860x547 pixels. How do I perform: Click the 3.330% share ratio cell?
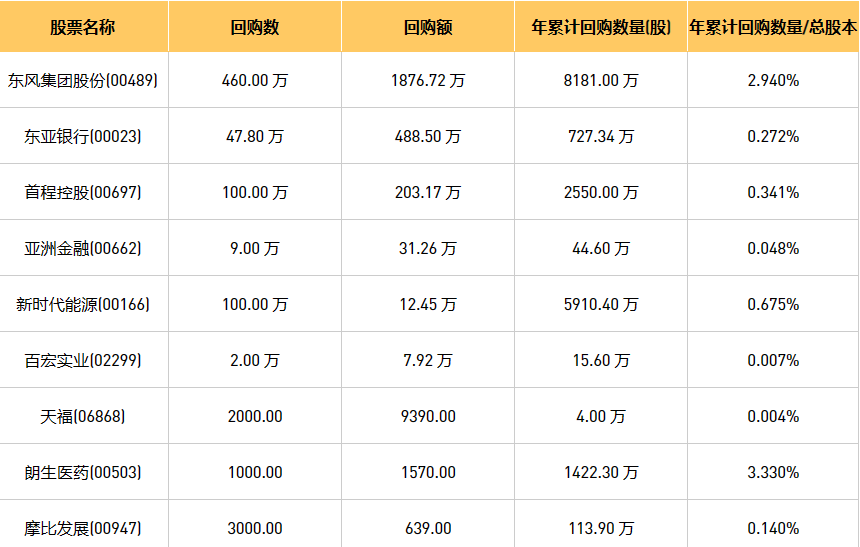pos(773,472)
